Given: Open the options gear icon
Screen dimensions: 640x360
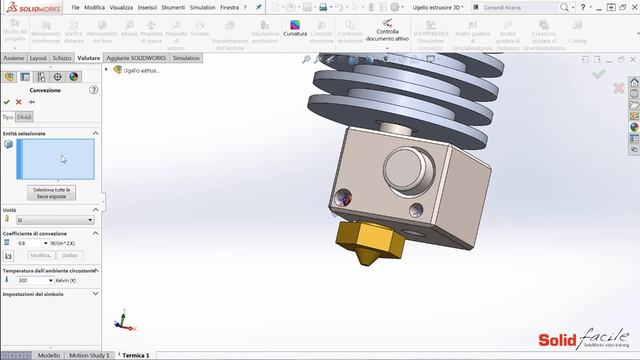Looking at the screenshot, I should click(395, 7).
